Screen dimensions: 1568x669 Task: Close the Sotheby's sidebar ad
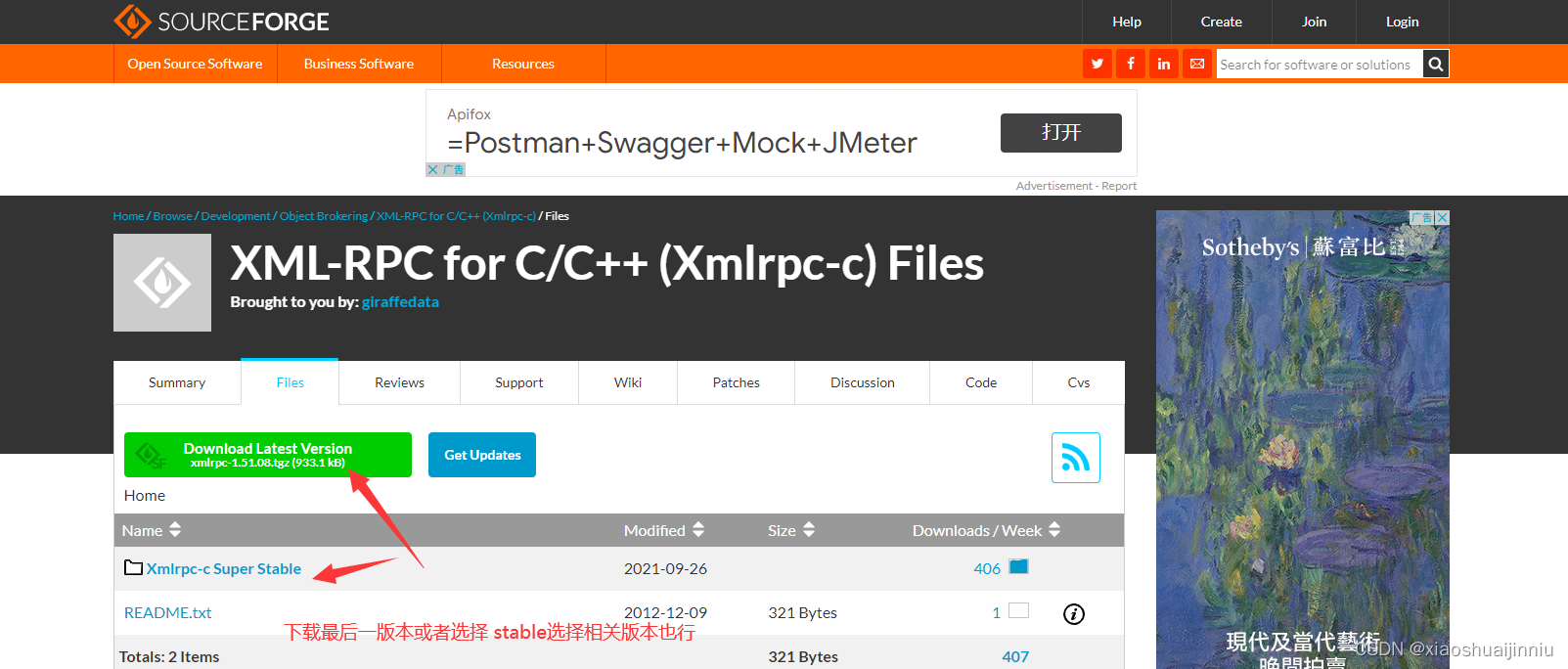coord(1442,217)
